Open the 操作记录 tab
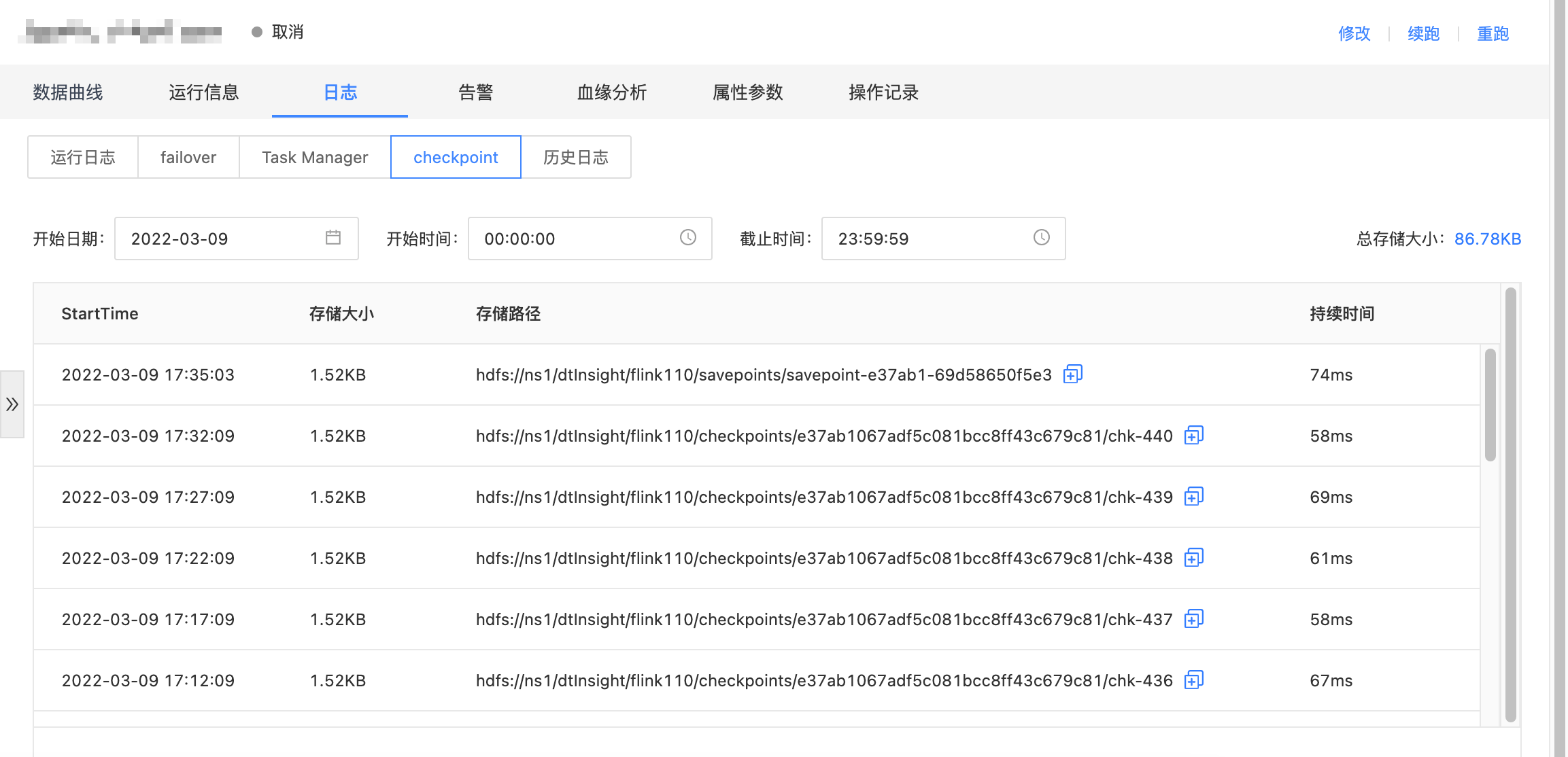1568x757 pixels. pyautogui.click(x=884, y=92)
